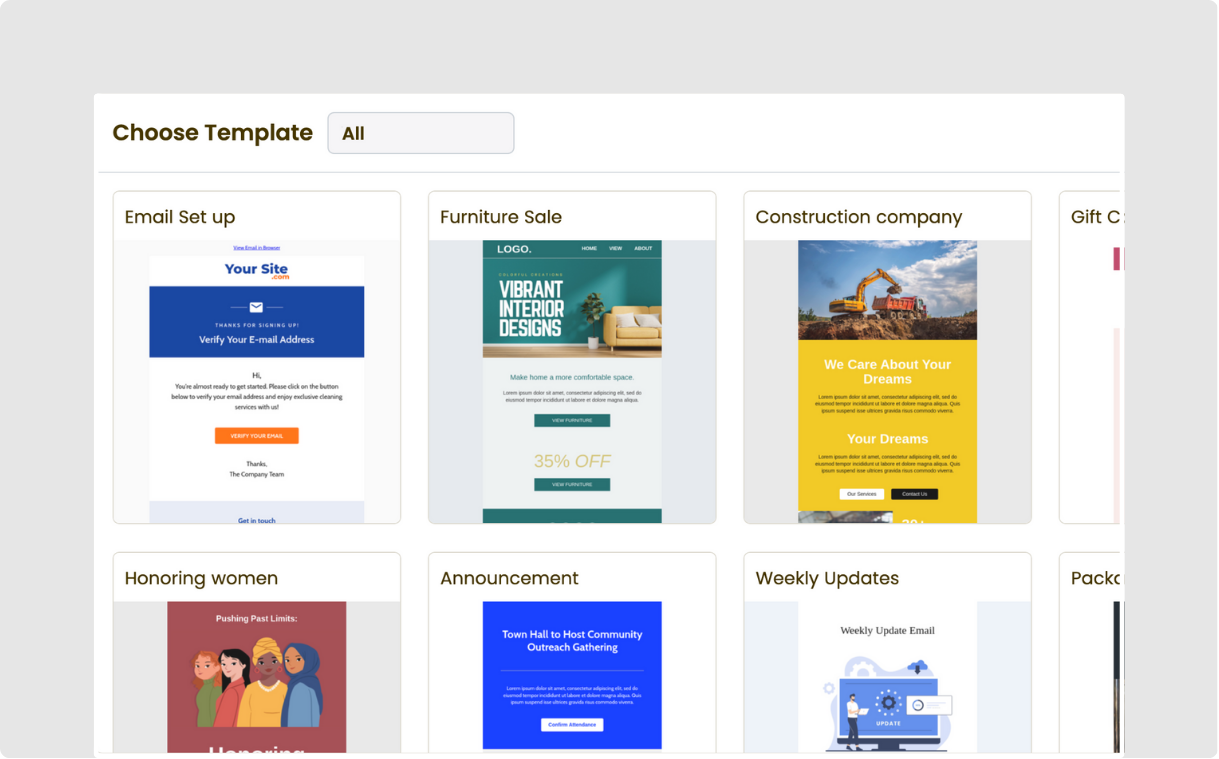Viewport: 1219px width, 759px height.
Task: Click Our Services button in Construction company template
Action: (861, 493)
